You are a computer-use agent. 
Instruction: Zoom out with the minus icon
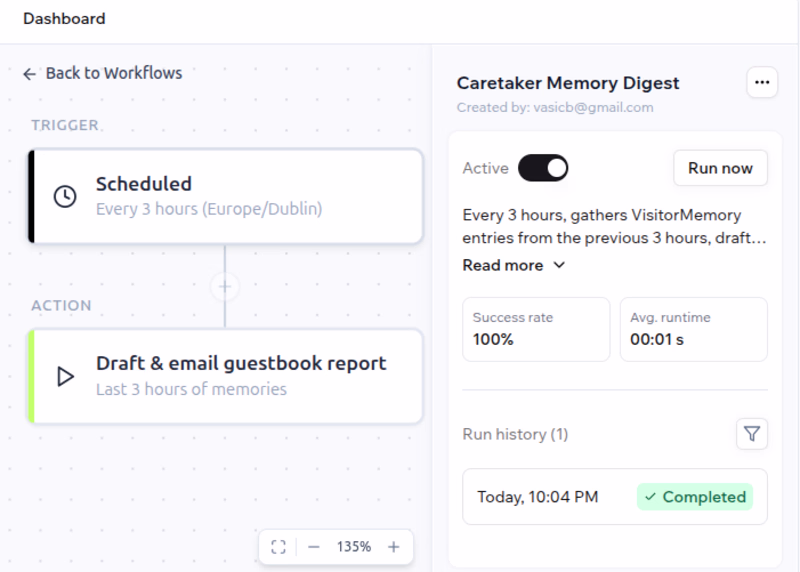(314, 547)
